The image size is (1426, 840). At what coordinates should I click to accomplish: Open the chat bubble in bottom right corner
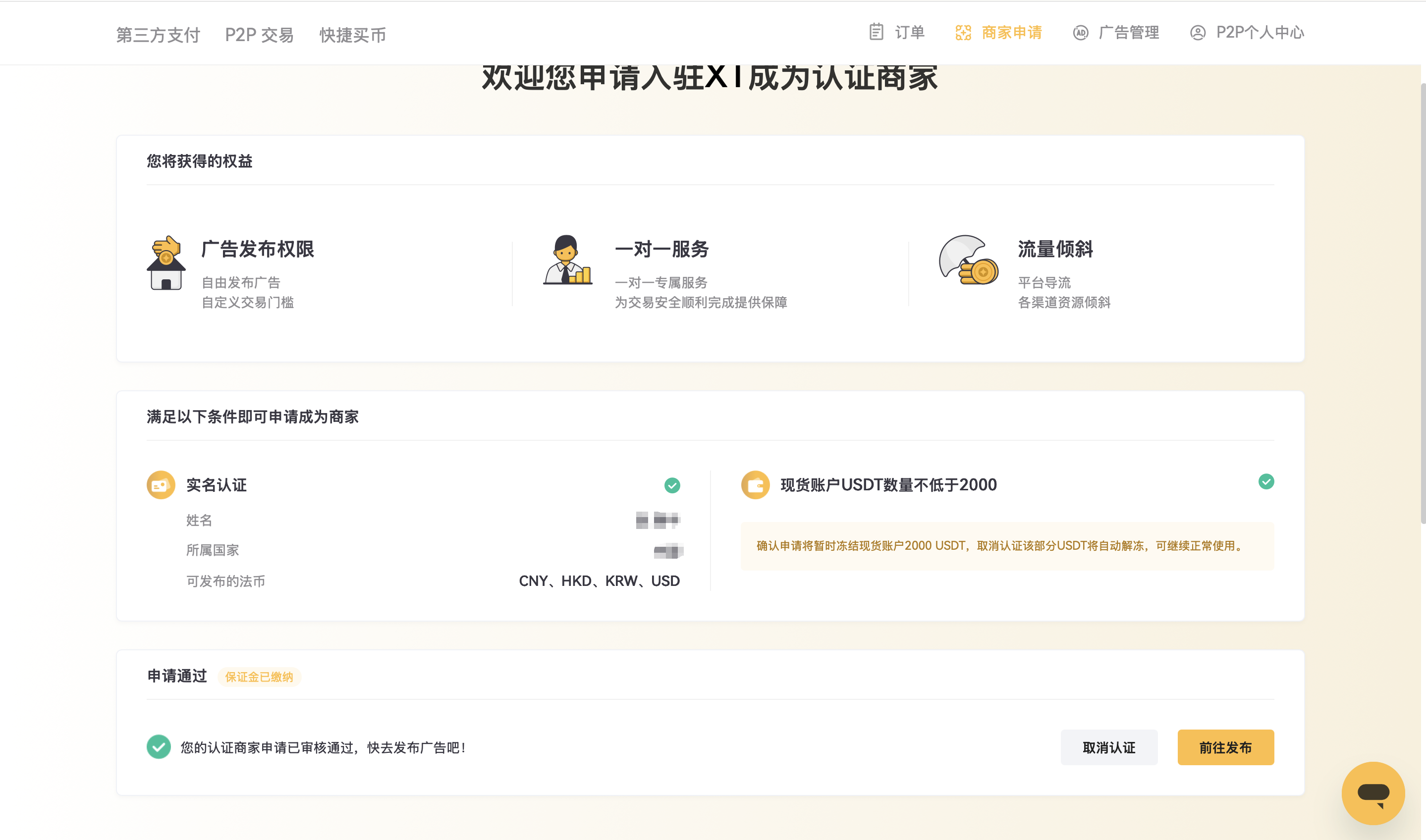point(1373,793)
